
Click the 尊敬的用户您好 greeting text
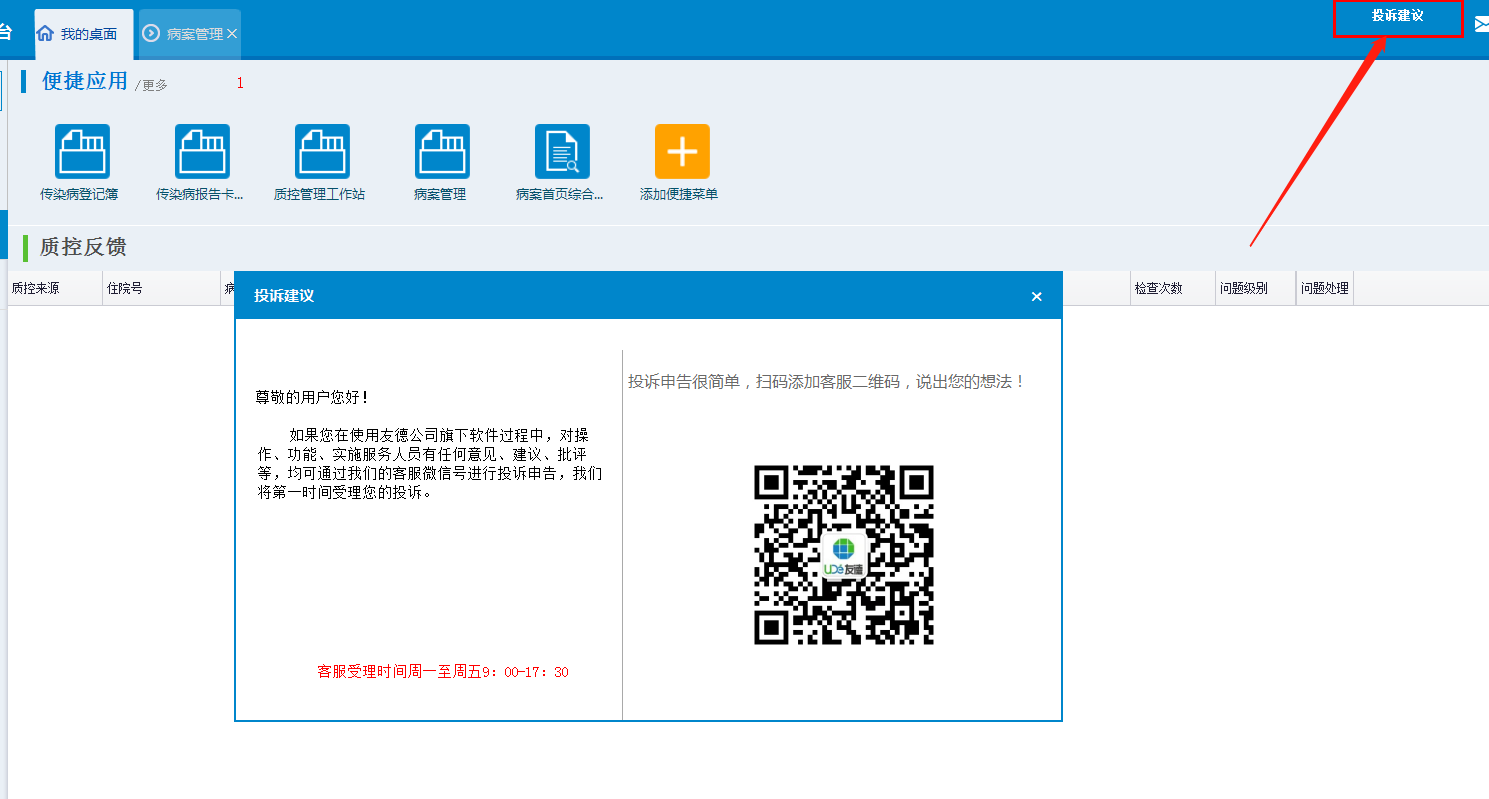(x=313, y=398)
